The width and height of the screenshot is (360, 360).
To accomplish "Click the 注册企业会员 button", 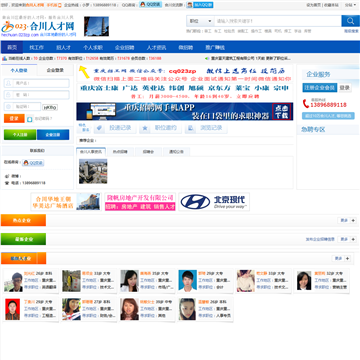I will 320,88.
